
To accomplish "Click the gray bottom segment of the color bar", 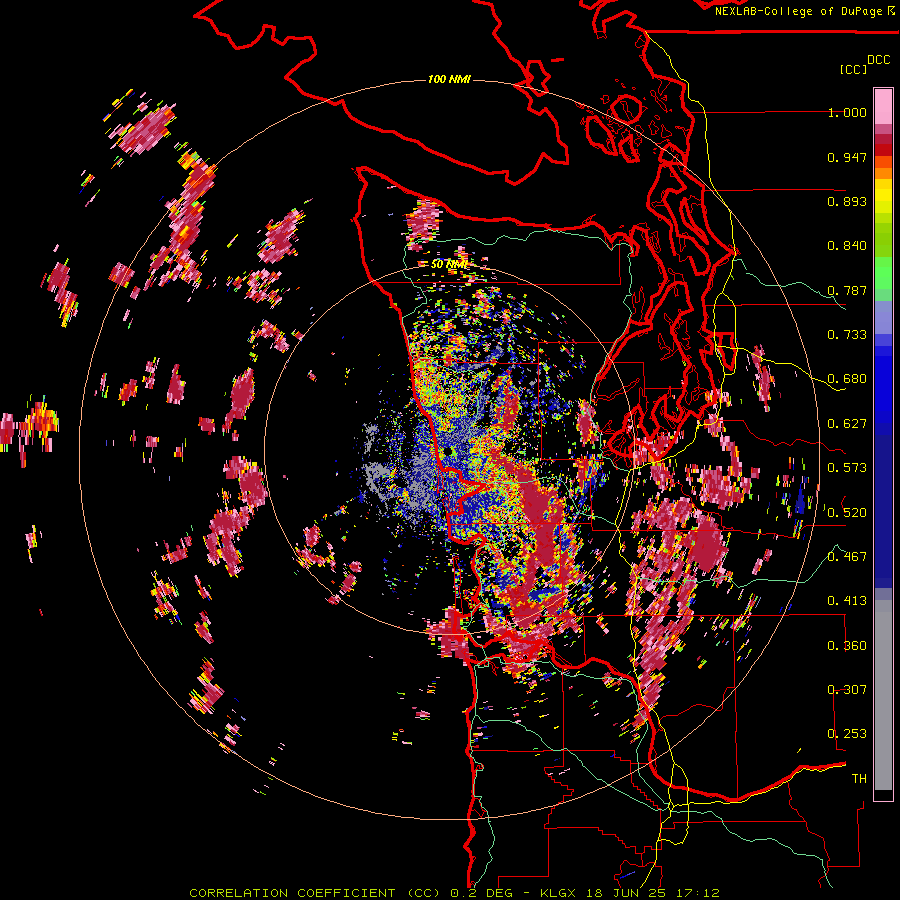I will tap(883, 695).
